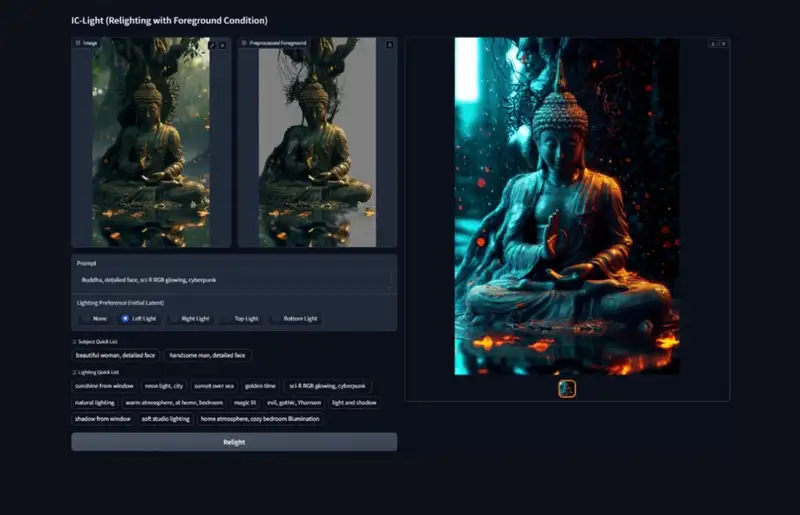Image resolution: width=800 pixels, height=515 pixels.
Task: Apply 'shadow from window' lighting preset
Action: pyautogui.click(x=103, y=419)
